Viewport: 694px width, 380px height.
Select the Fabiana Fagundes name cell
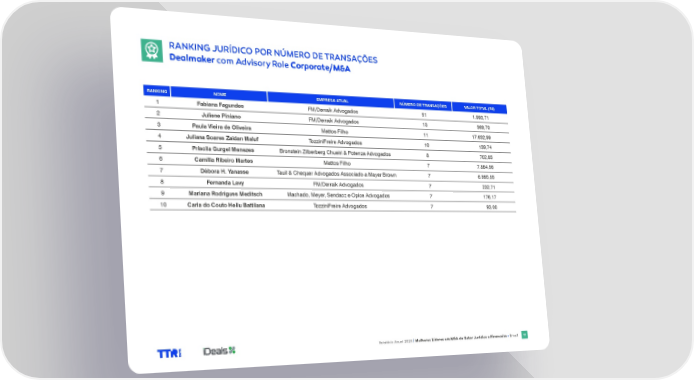[x=220, y=105]
